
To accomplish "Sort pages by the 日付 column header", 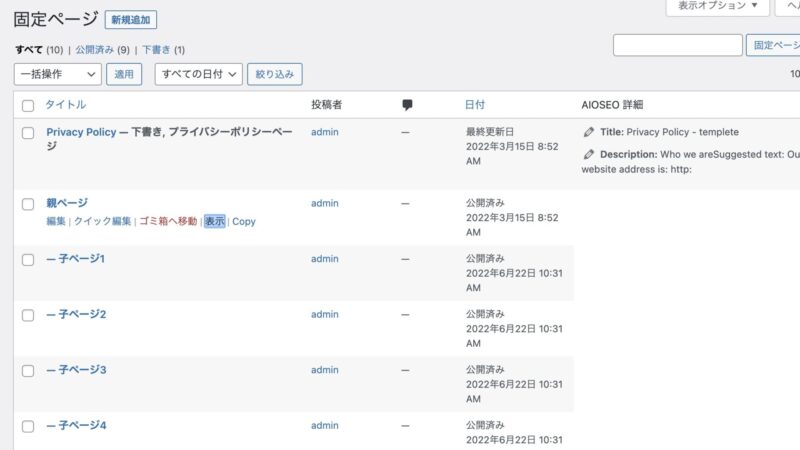I will tap(475, 105).
